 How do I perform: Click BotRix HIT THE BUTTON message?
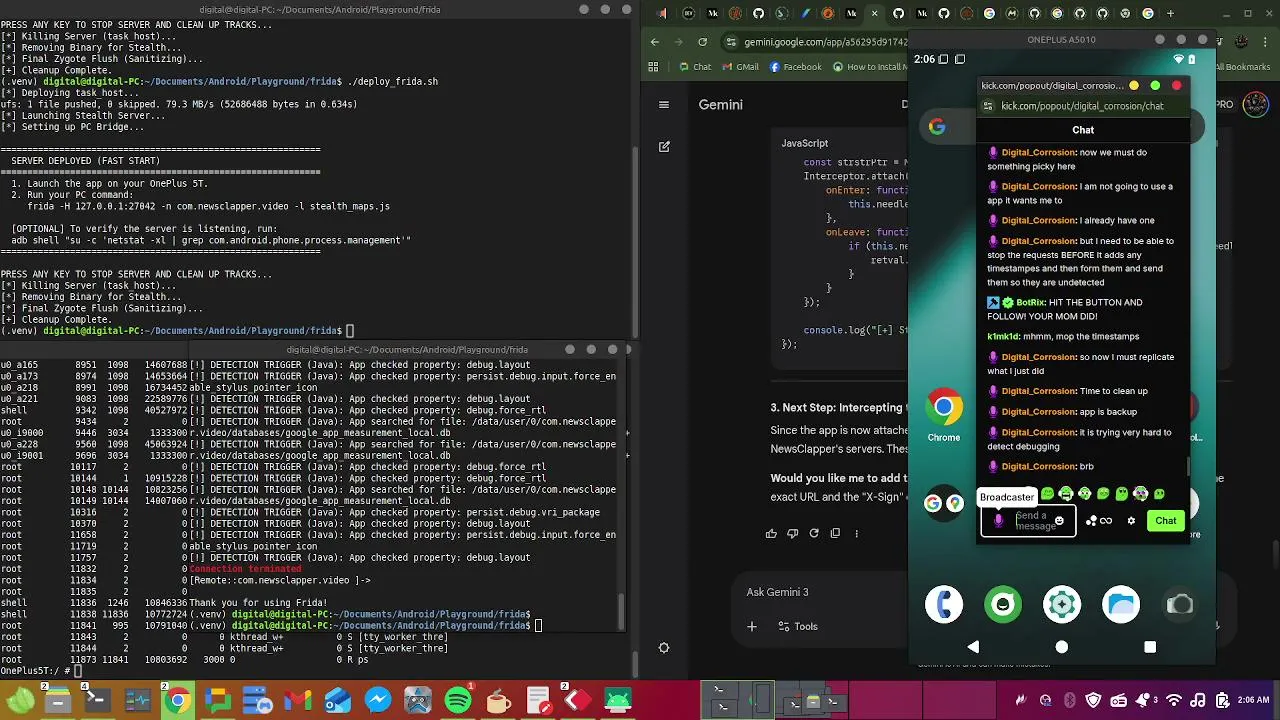tap(1064, 309)
